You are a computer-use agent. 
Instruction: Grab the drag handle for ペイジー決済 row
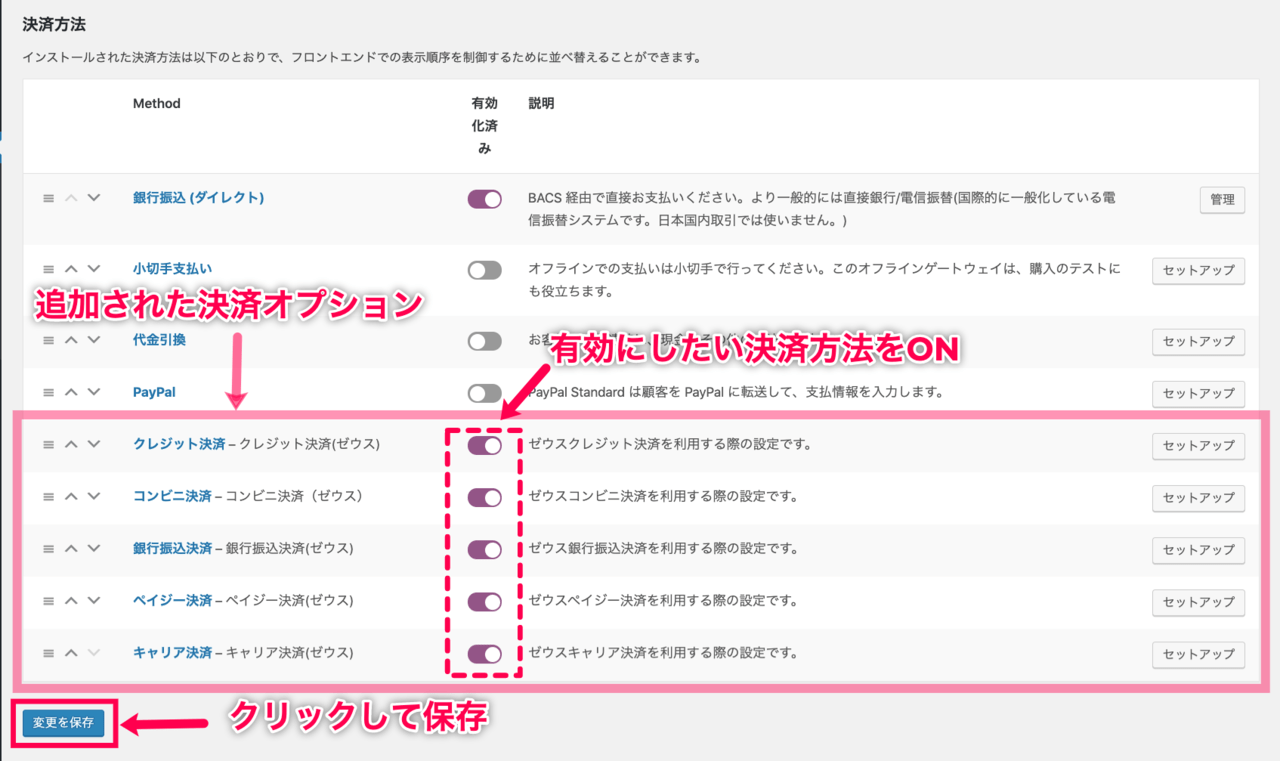(48, 600)
